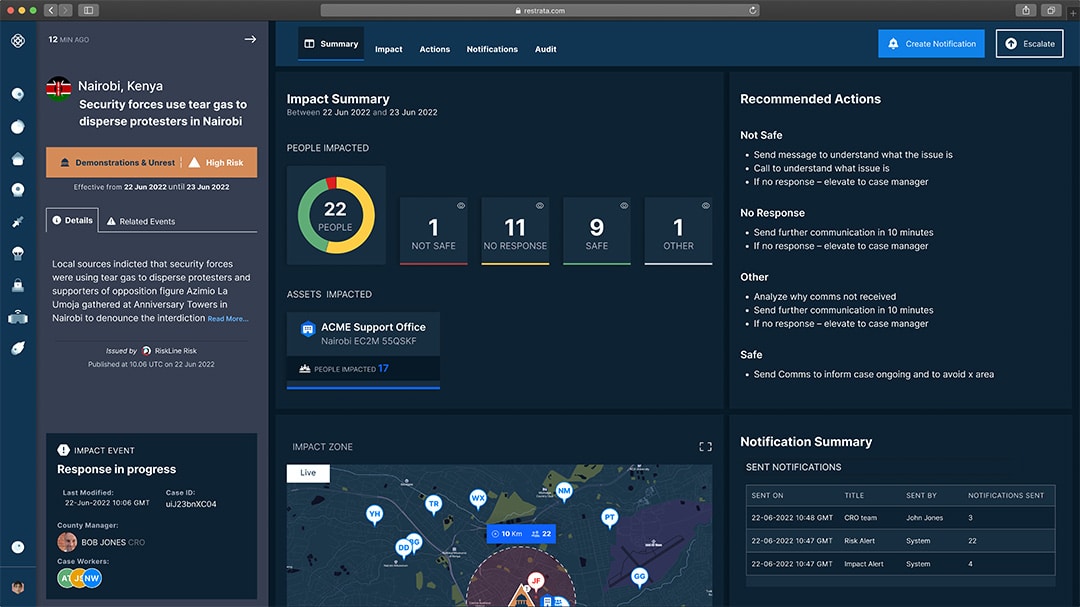Open the Safe people card

(x=596, y=231)
